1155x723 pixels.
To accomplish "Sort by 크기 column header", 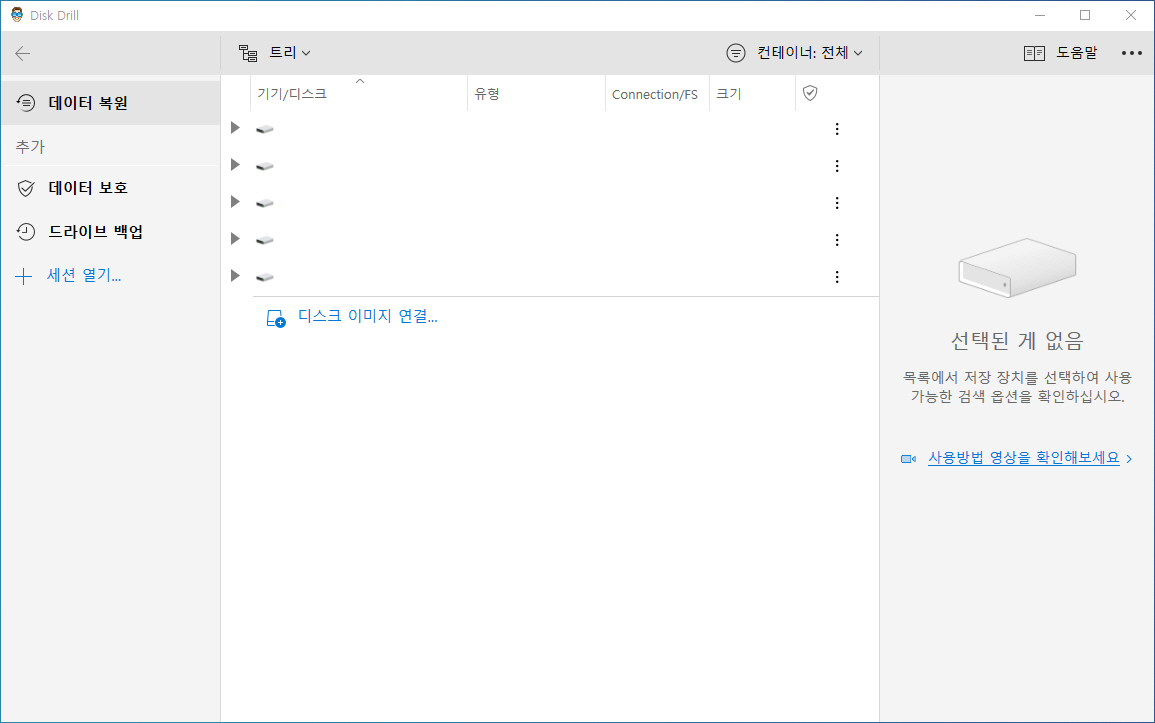I will tap(752, 94).
